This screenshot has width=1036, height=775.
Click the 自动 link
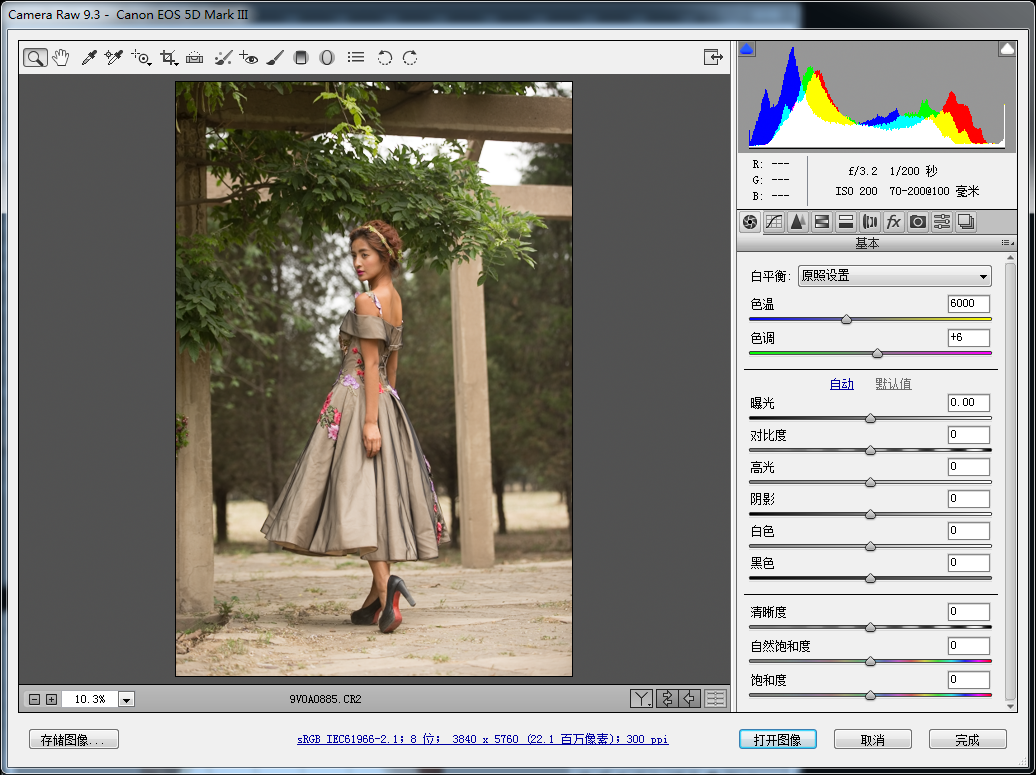[x=842, y=384]
